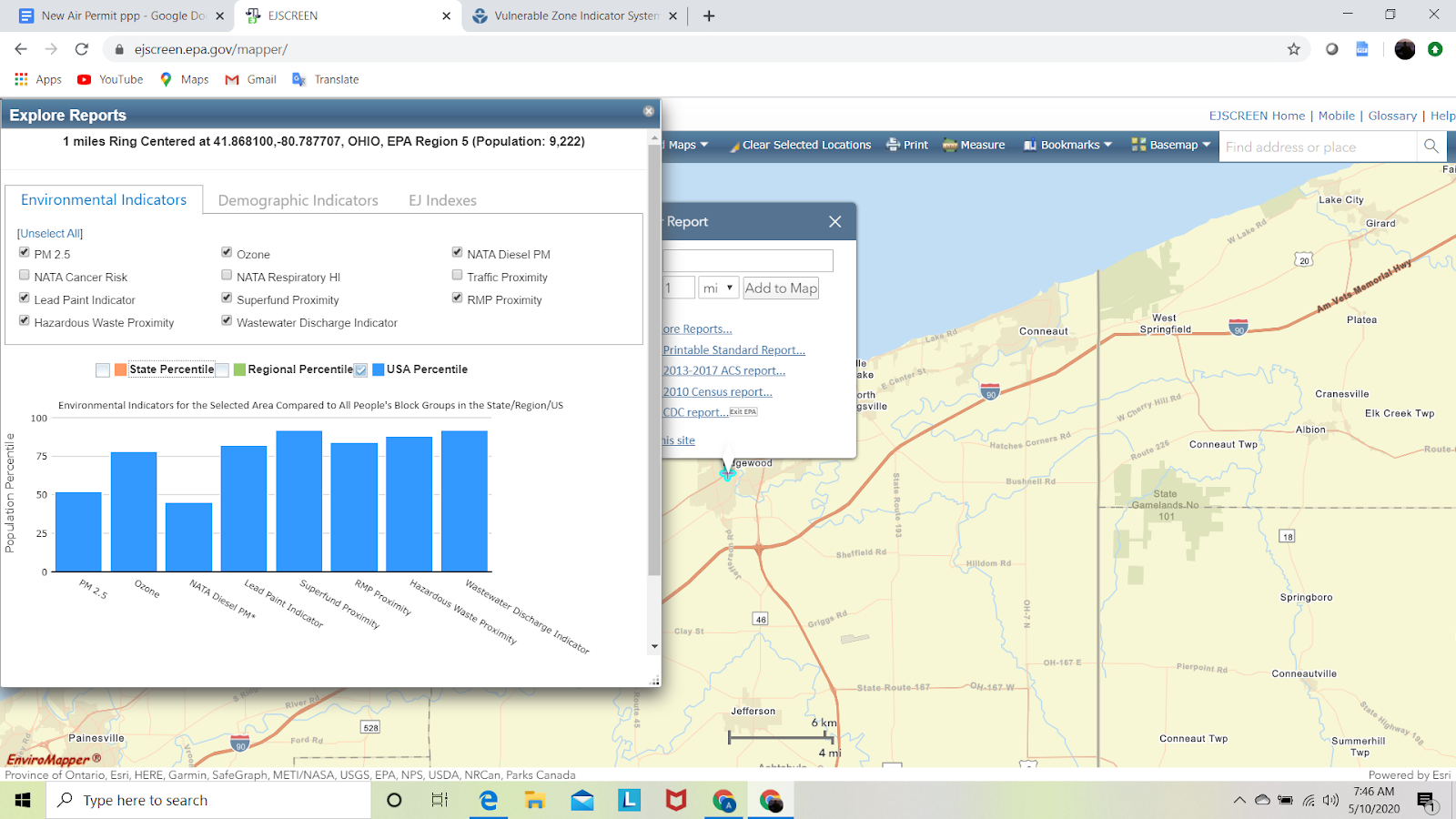Toggle the Traffic Proximity checkbox

pos(458,275)
